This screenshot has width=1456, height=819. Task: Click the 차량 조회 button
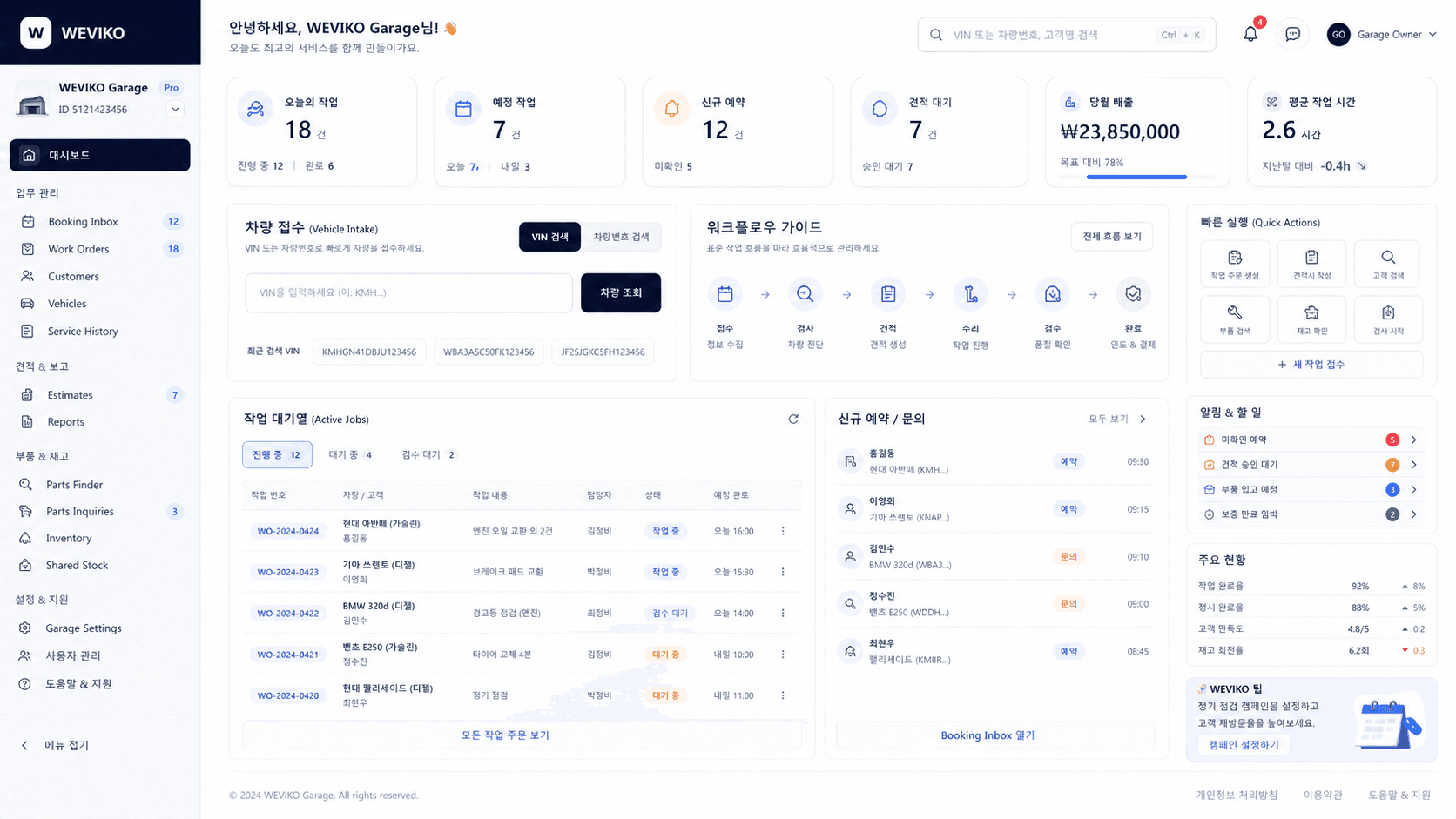pos(620,292)
